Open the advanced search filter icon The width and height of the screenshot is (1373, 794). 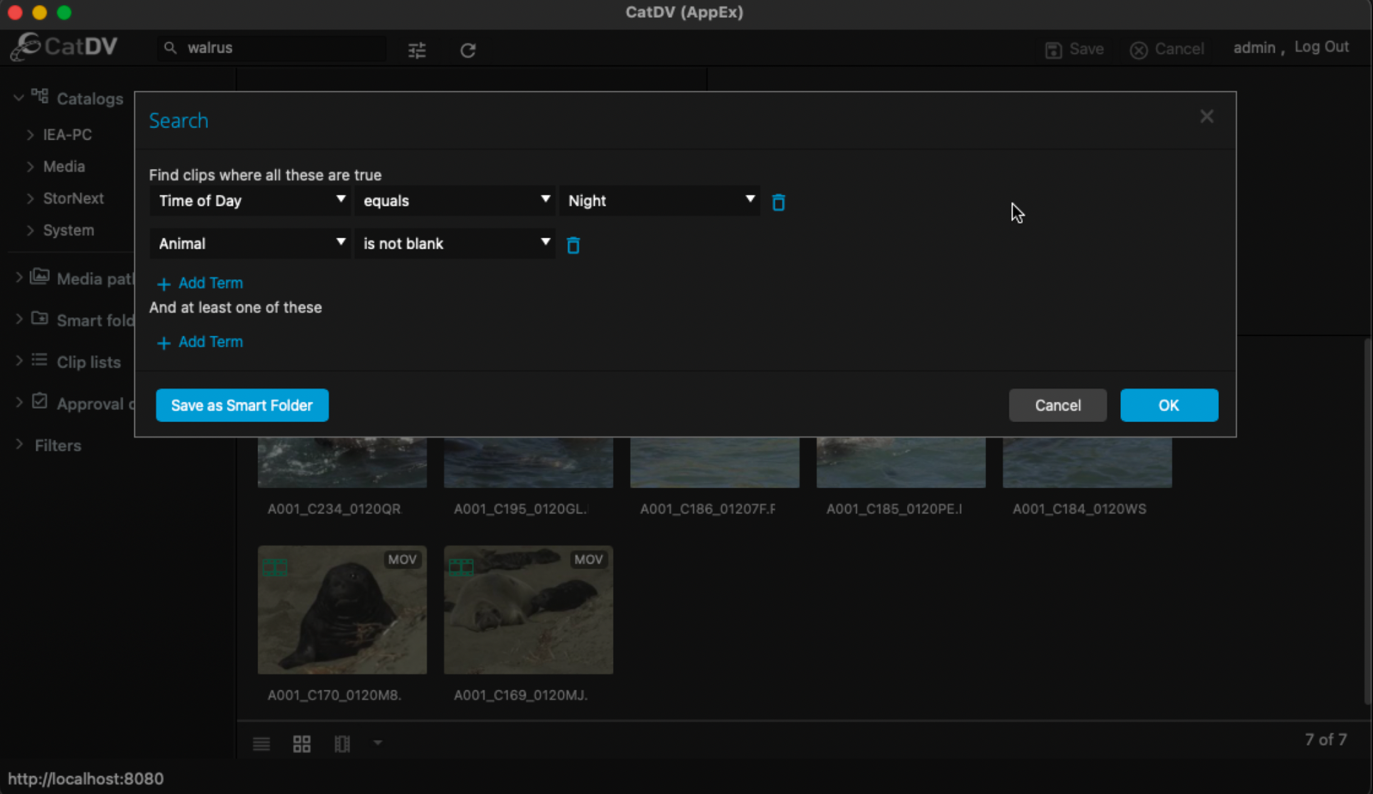(417, 49)
